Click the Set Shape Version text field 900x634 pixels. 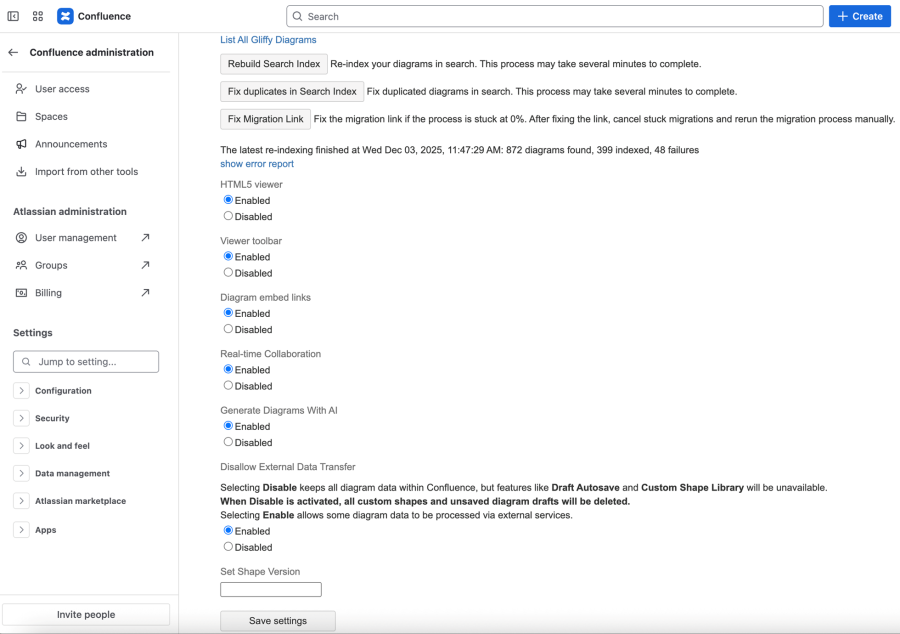271,590
